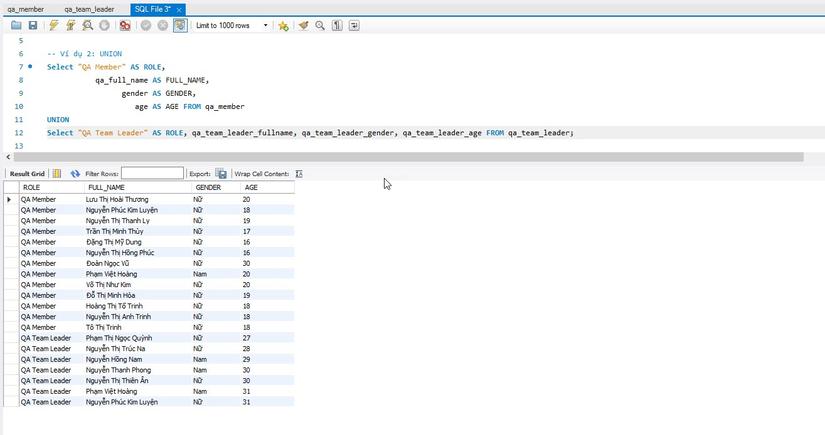Switch to the qa_member tab
Image resolution: width=825 pixels, height=435 pixels.
[25, 9]
